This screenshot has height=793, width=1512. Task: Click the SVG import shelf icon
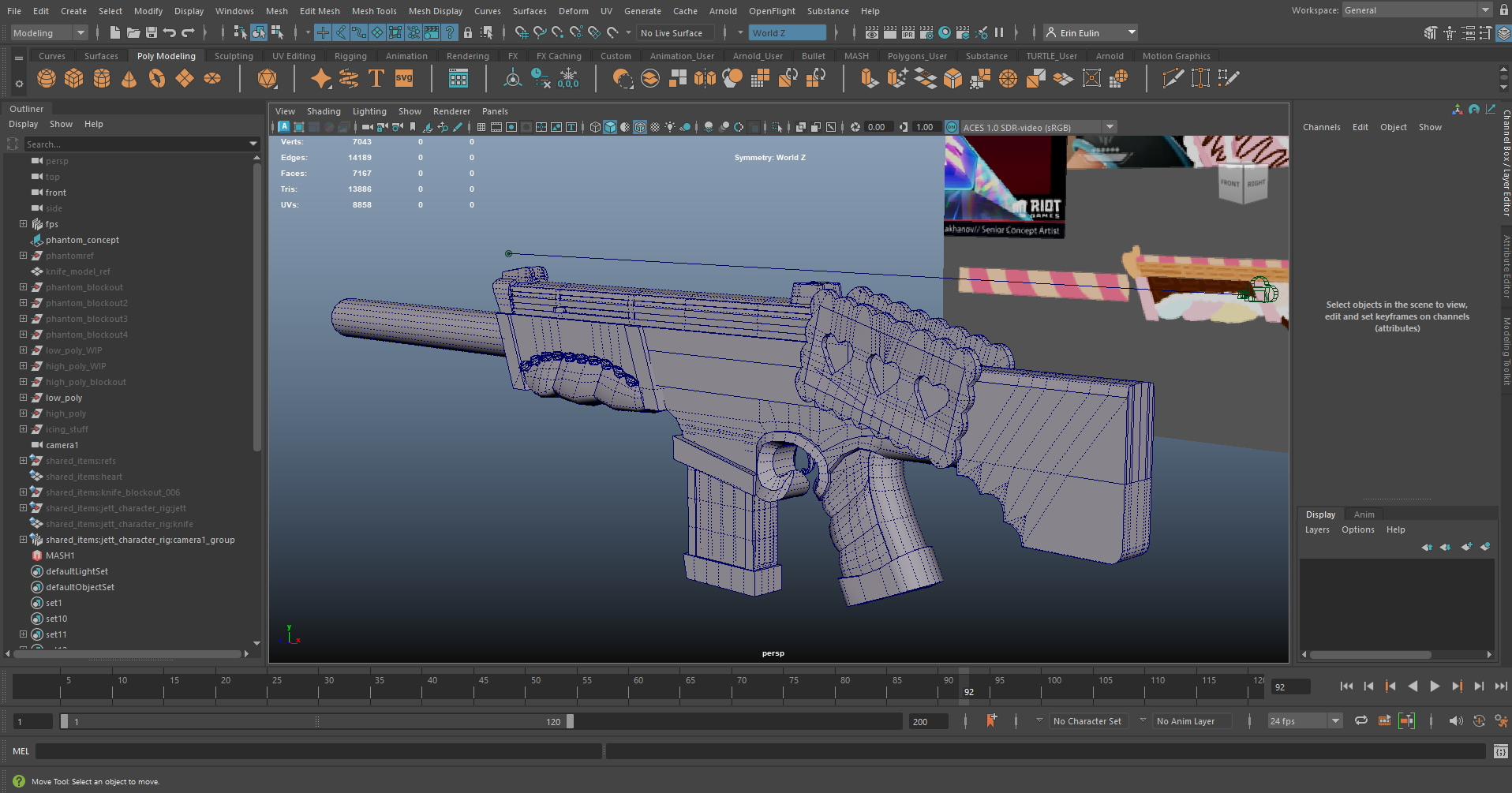tap(404, 79)
